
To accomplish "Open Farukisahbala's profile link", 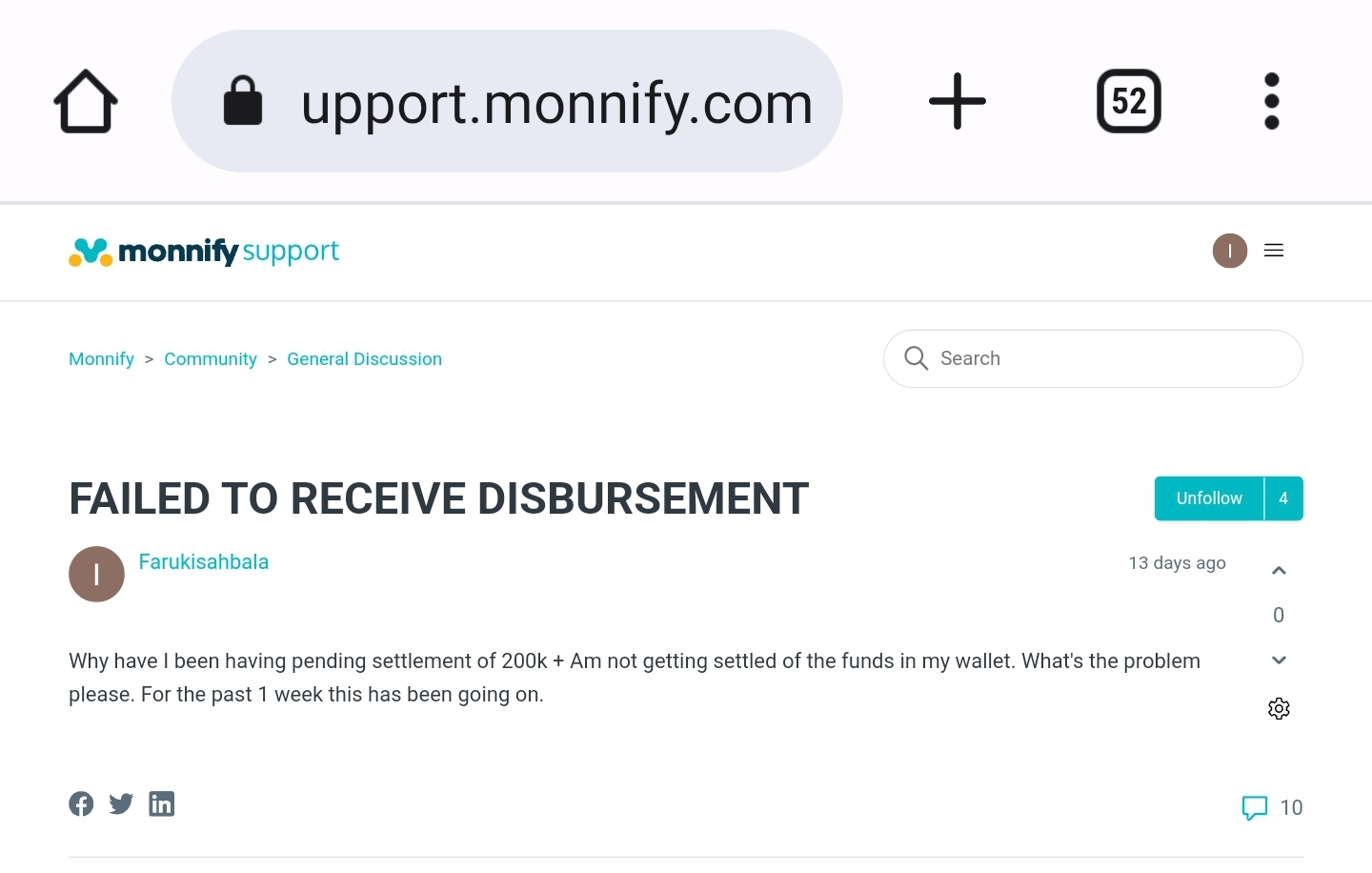I will point(204,562).
